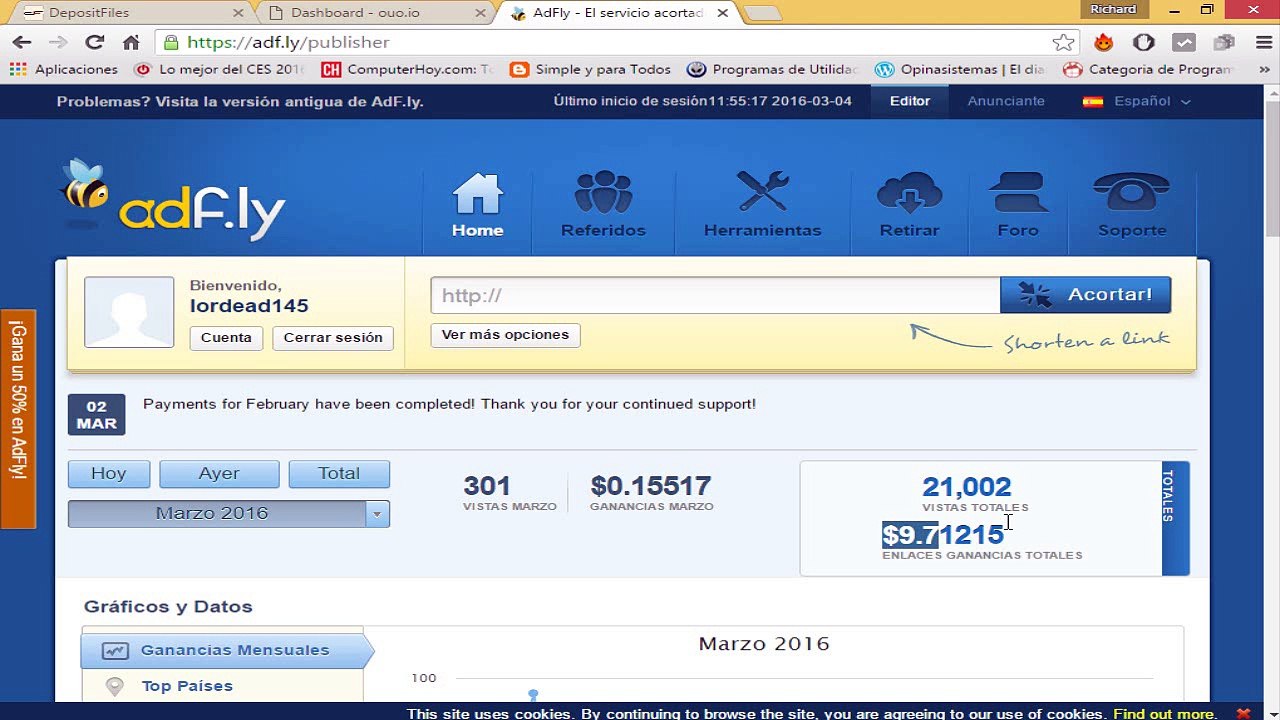Click the Find out more cookies link
1280x720 pixels.
[x=1165, y=714]
